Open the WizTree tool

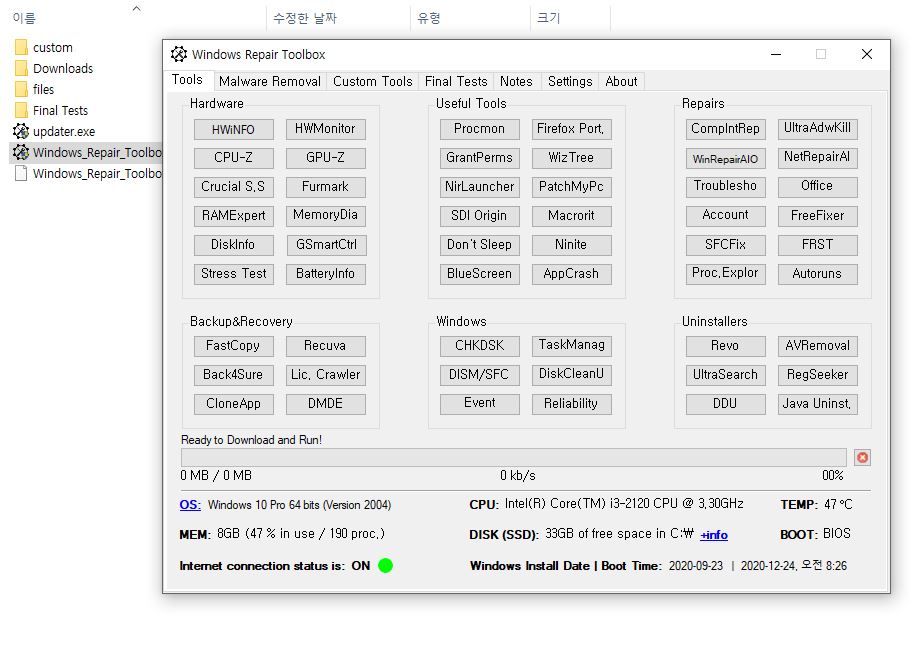tap(572, 158)
